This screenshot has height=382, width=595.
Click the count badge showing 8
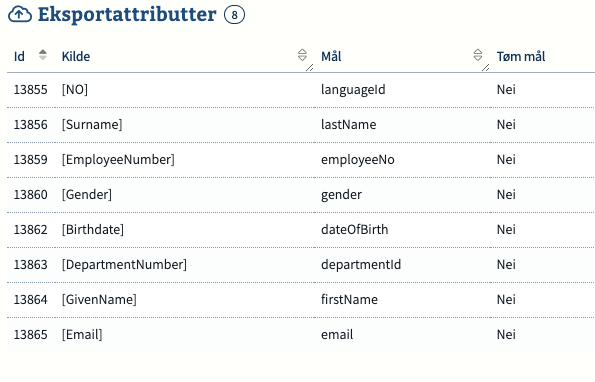tap(235, 15)
